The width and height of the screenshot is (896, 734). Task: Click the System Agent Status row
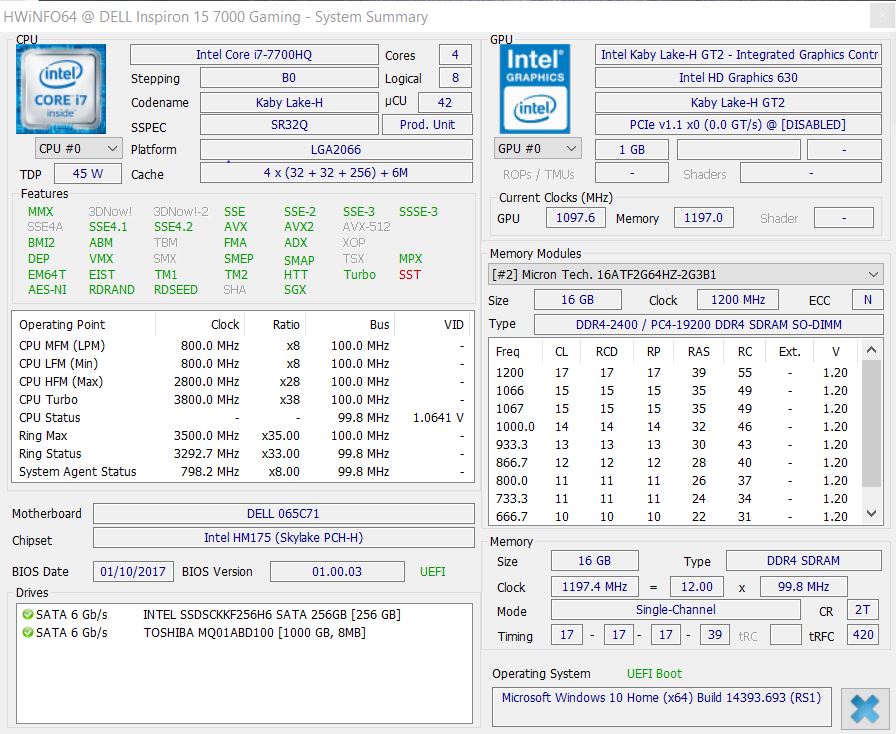[243, 472]
